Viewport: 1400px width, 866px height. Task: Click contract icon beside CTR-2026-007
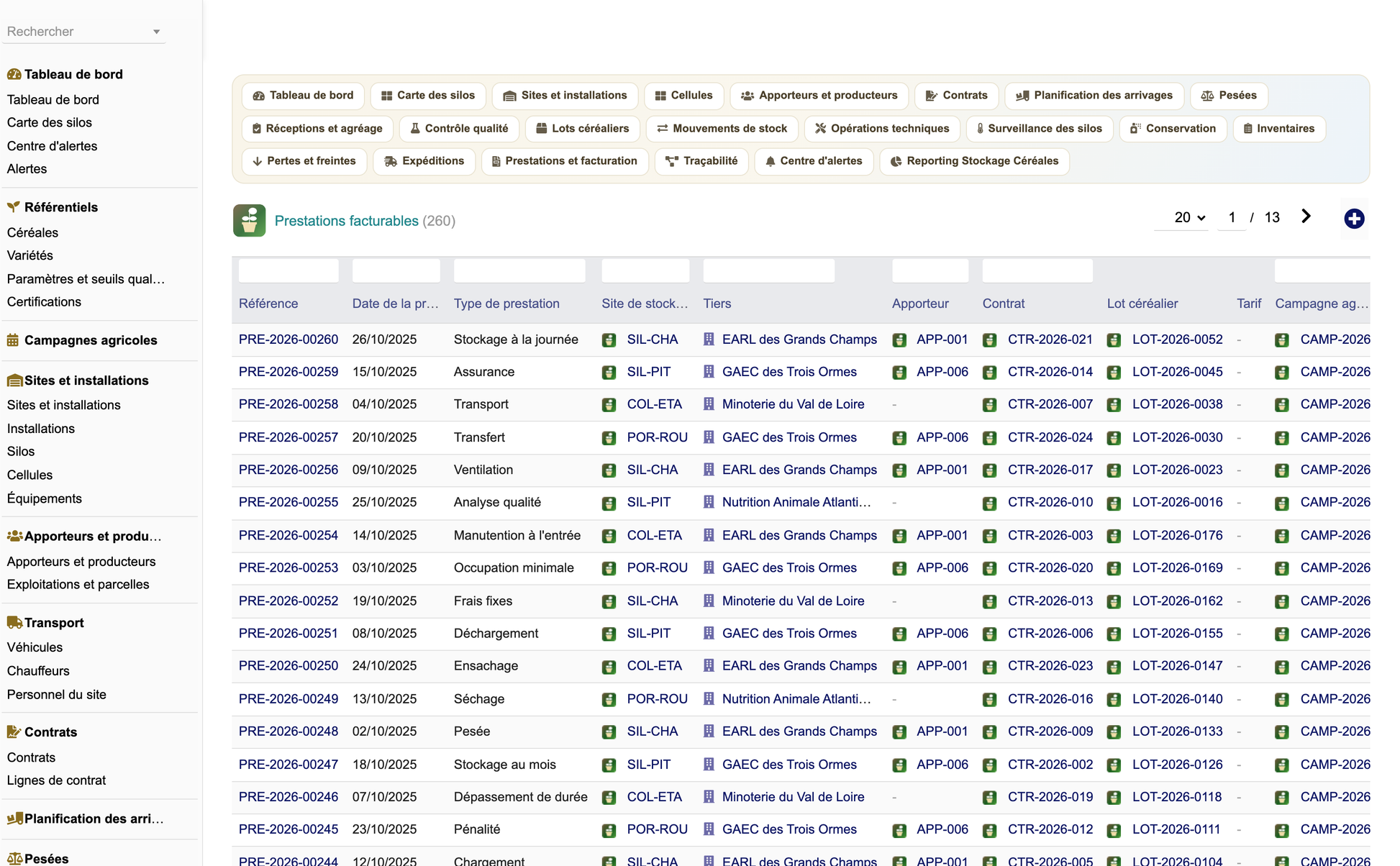(x=989, y=405)
